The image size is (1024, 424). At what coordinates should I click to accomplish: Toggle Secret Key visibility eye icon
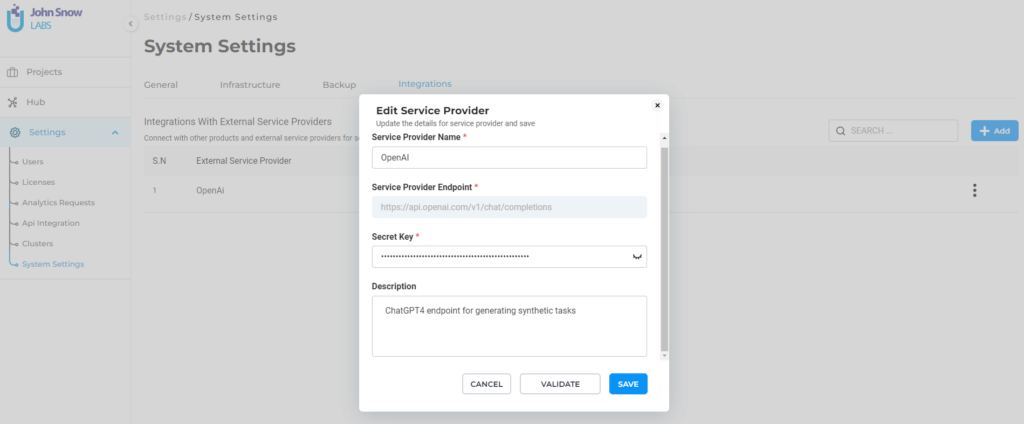636,257
